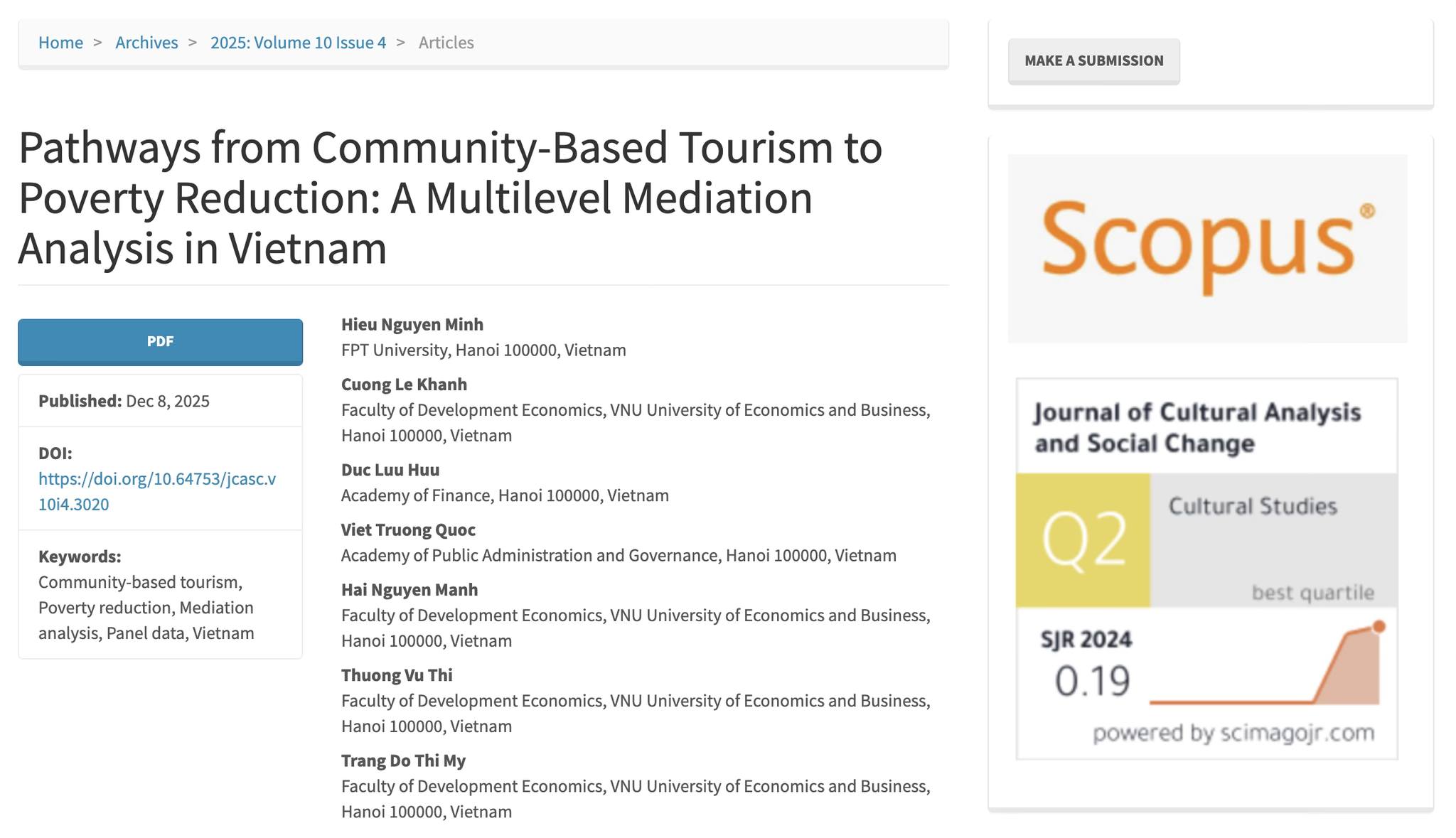Viewport: 1456px width, 838px height.
Task: Open the article PDF
Action: coord(160,341)
